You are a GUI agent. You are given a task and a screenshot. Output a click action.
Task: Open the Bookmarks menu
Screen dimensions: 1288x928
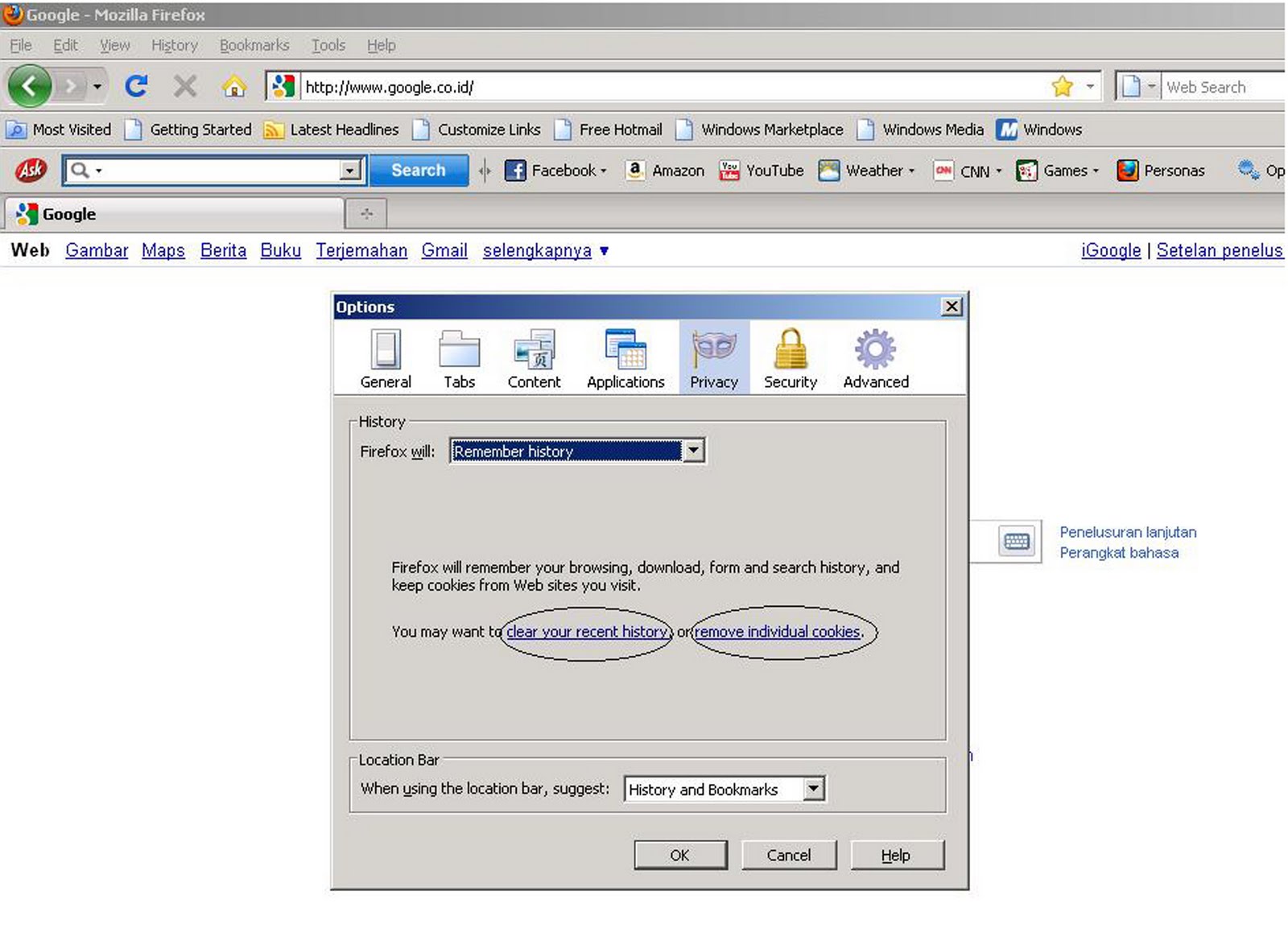pyautogui.click(x=254, y=45)
